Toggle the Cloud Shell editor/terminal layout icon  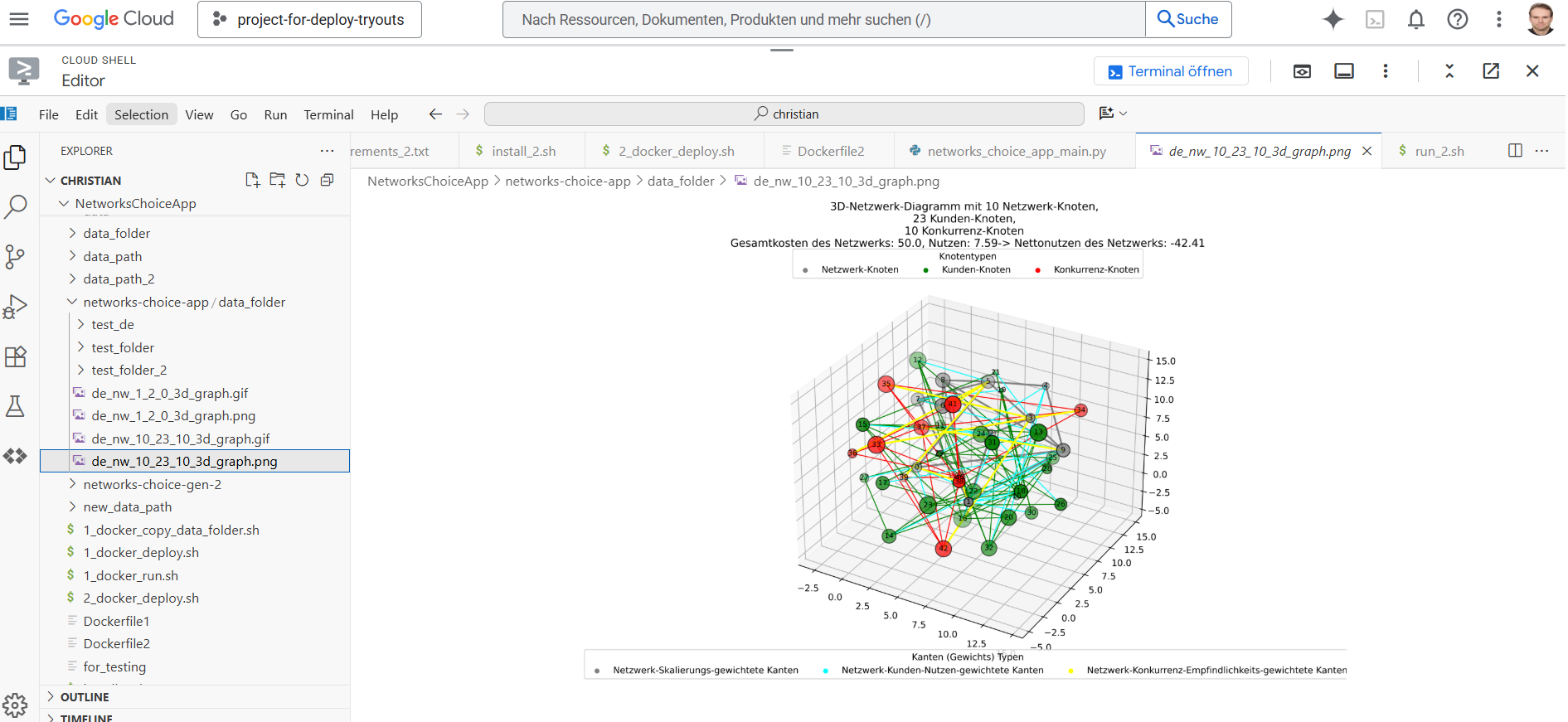1344,71
